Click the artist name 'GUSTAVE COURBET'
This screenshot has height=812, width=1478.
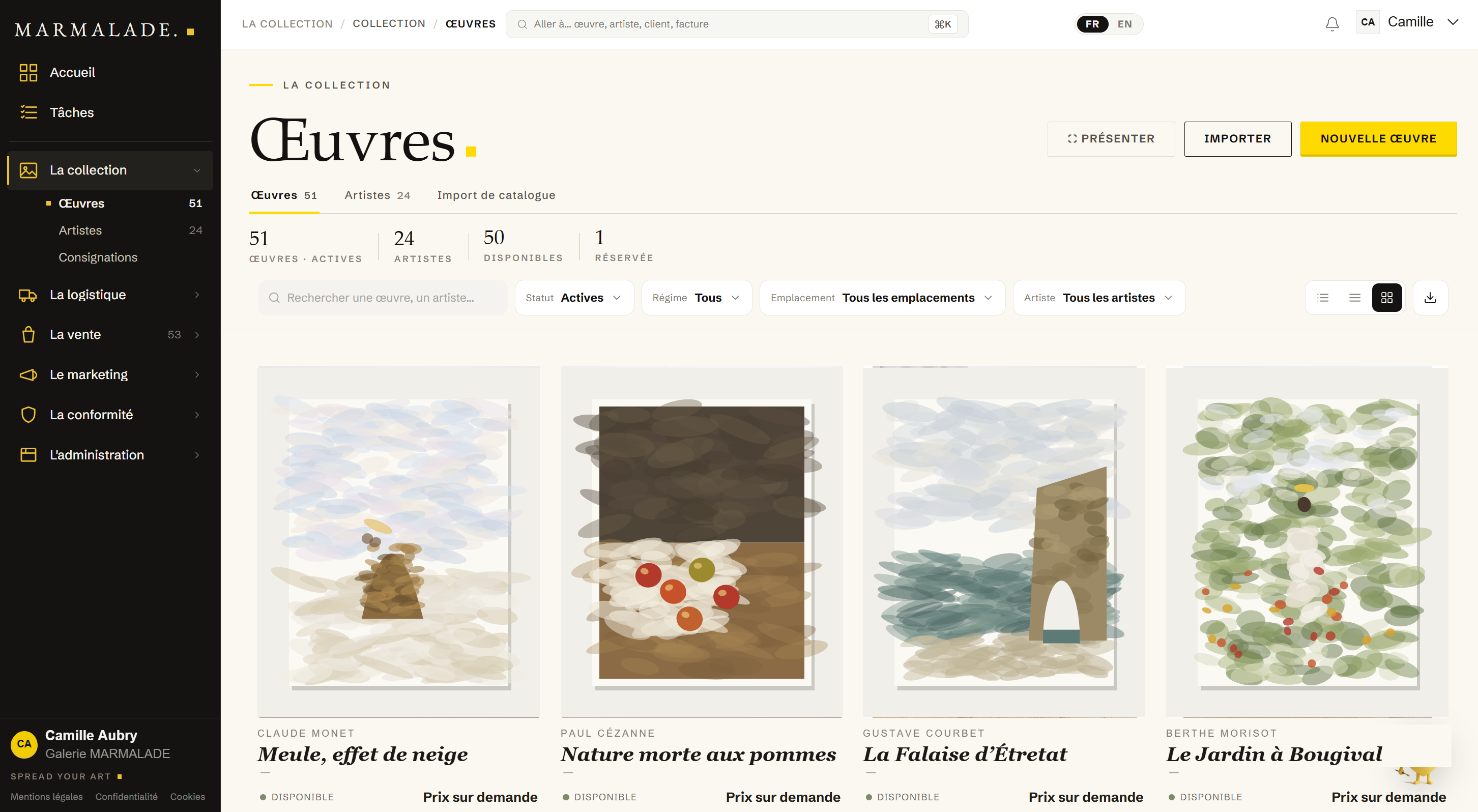(924, 733)
